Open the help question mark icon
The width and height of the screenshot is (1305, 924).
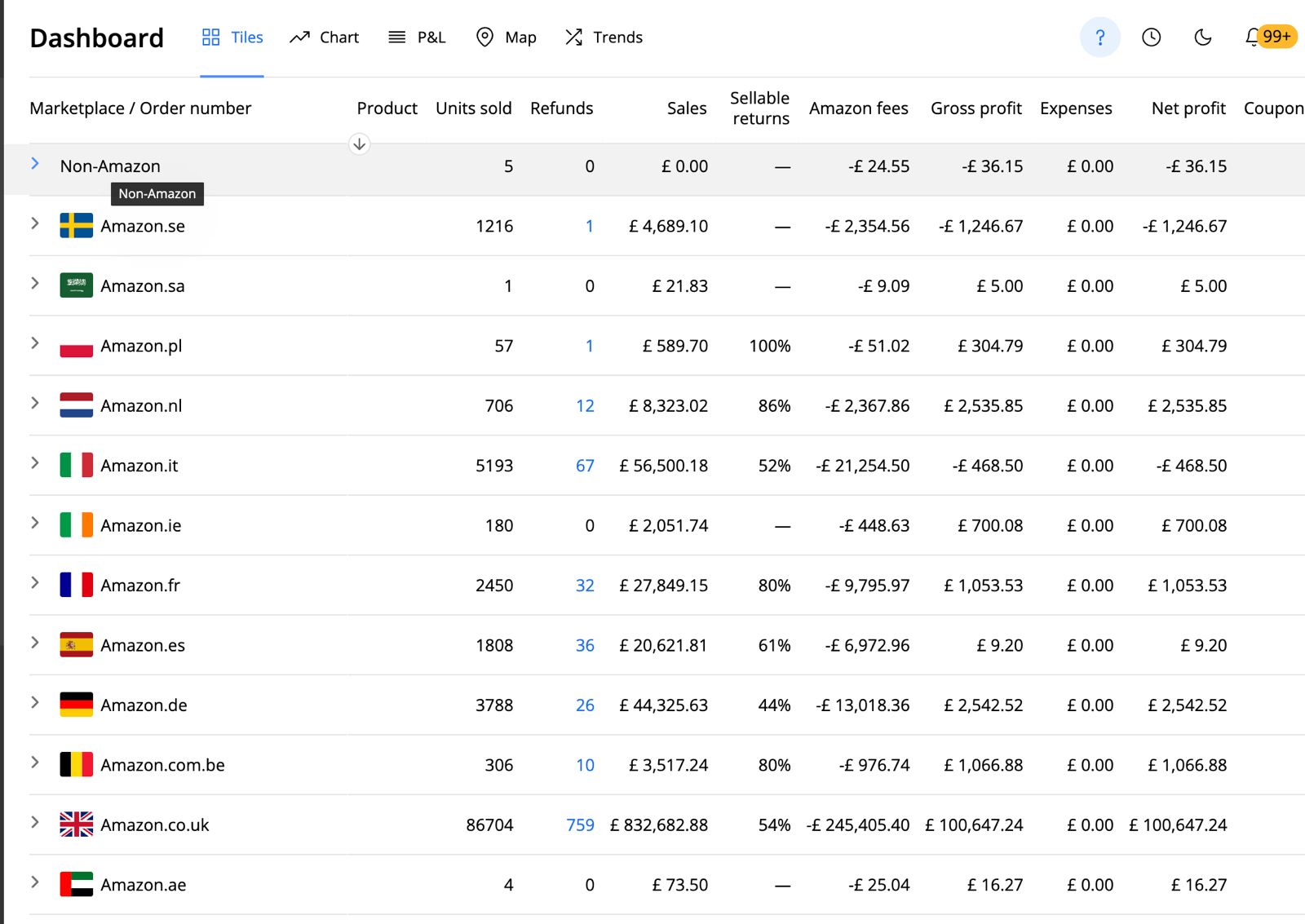1099,38
